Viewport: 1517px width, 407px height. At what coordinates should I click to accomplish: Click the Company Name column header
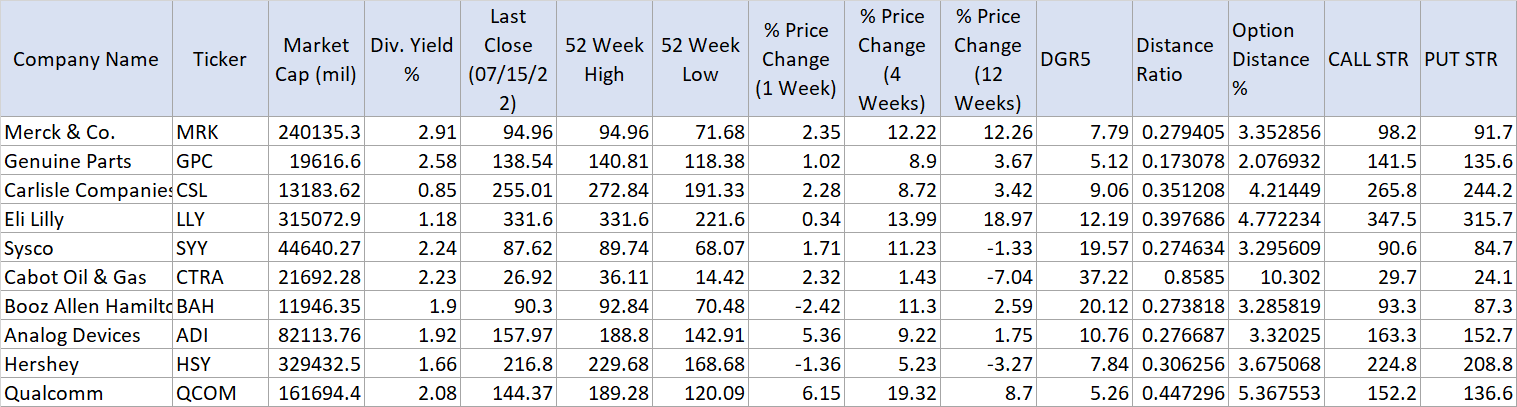click(86, 59)
